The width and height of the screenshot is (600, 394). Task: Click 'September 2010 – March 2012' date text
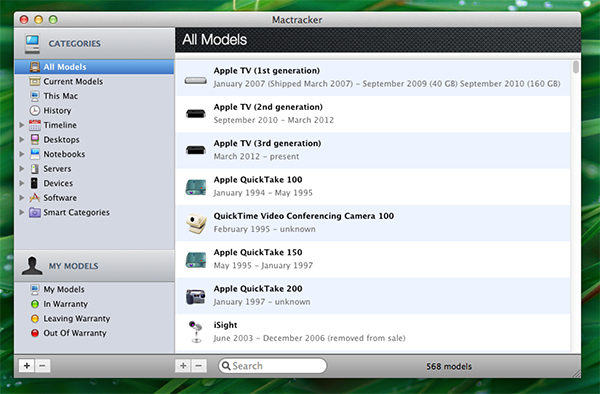tap(274, 120)
